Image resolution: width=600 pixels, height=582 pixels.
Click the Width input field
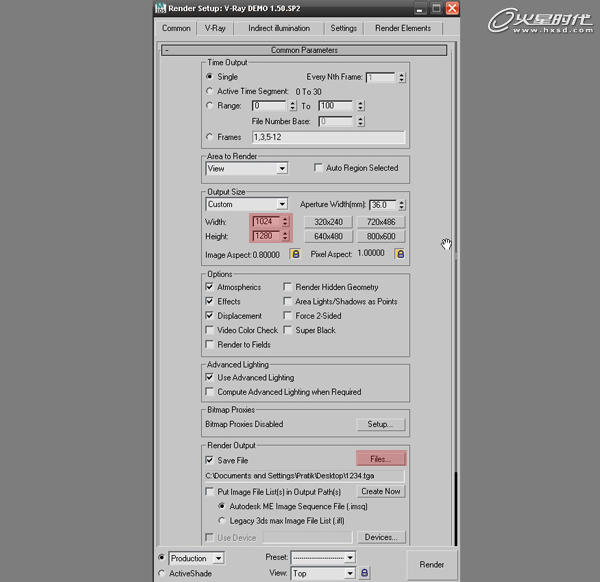(266, 222)
